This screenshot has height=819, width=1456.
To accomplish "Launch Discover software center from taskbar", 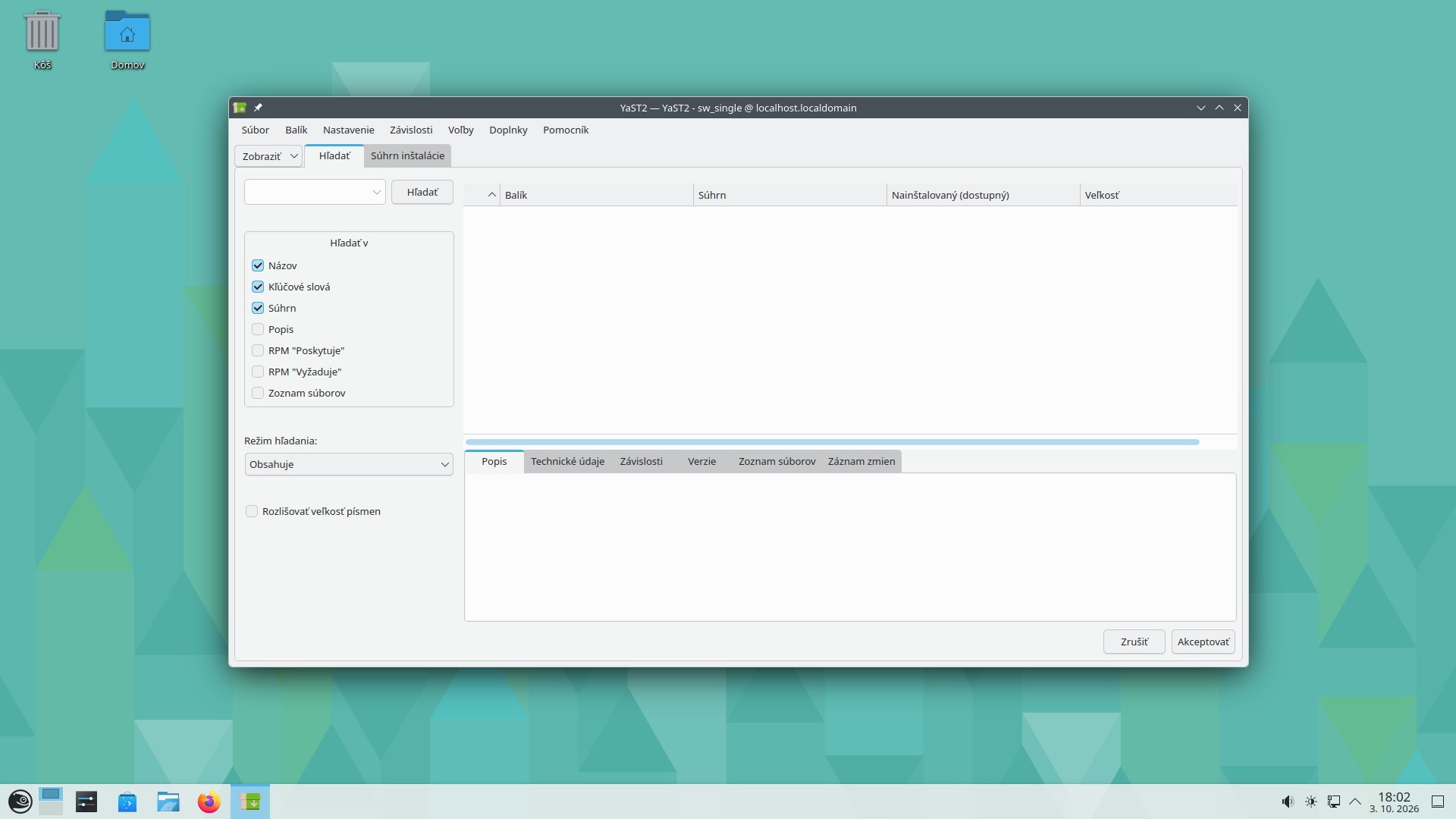I will [x=127, y=802].
